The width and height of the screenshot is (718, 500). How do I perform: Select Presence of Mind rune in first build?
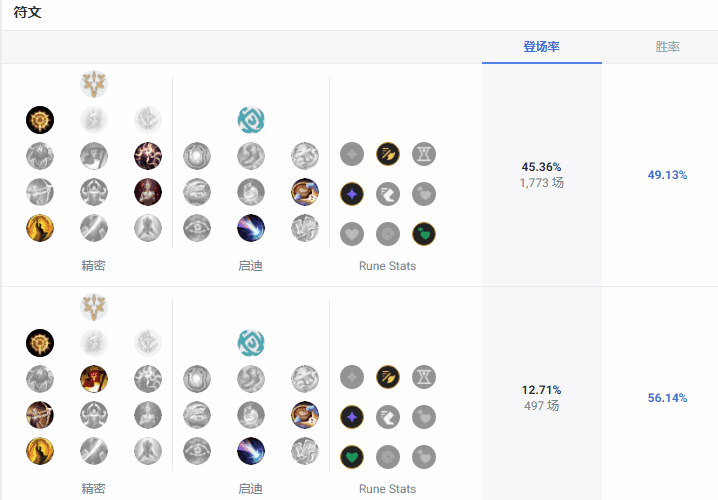[148, 156]
